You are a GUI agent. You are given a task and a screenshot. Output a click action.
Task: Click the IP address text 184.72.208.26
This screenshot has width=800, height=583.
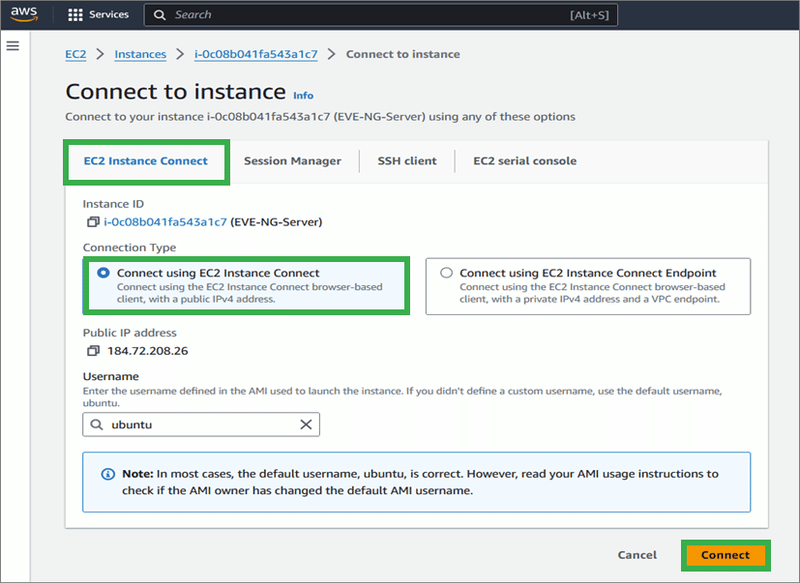[147, 351]
